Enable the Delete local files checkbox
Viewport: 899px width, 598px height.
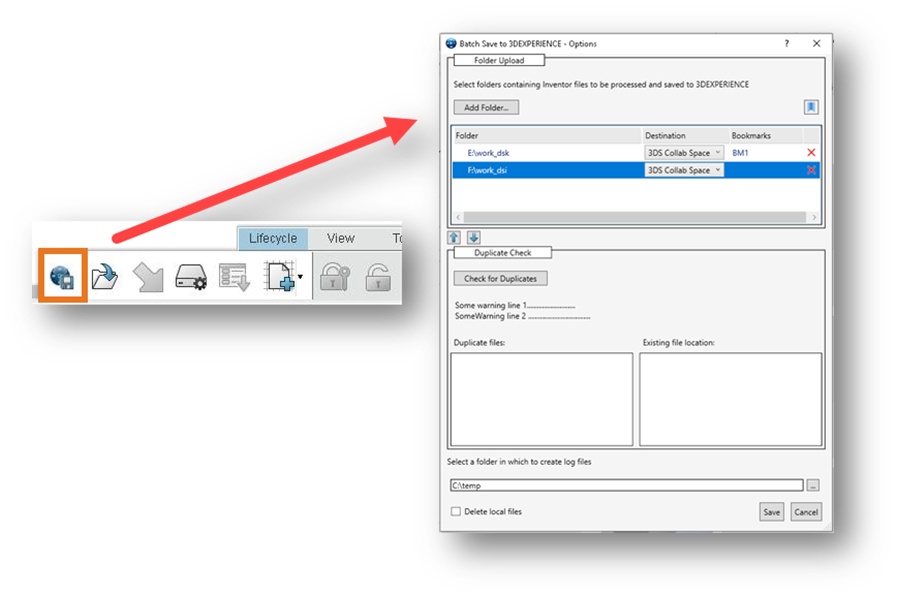click(x=456, y=511)
